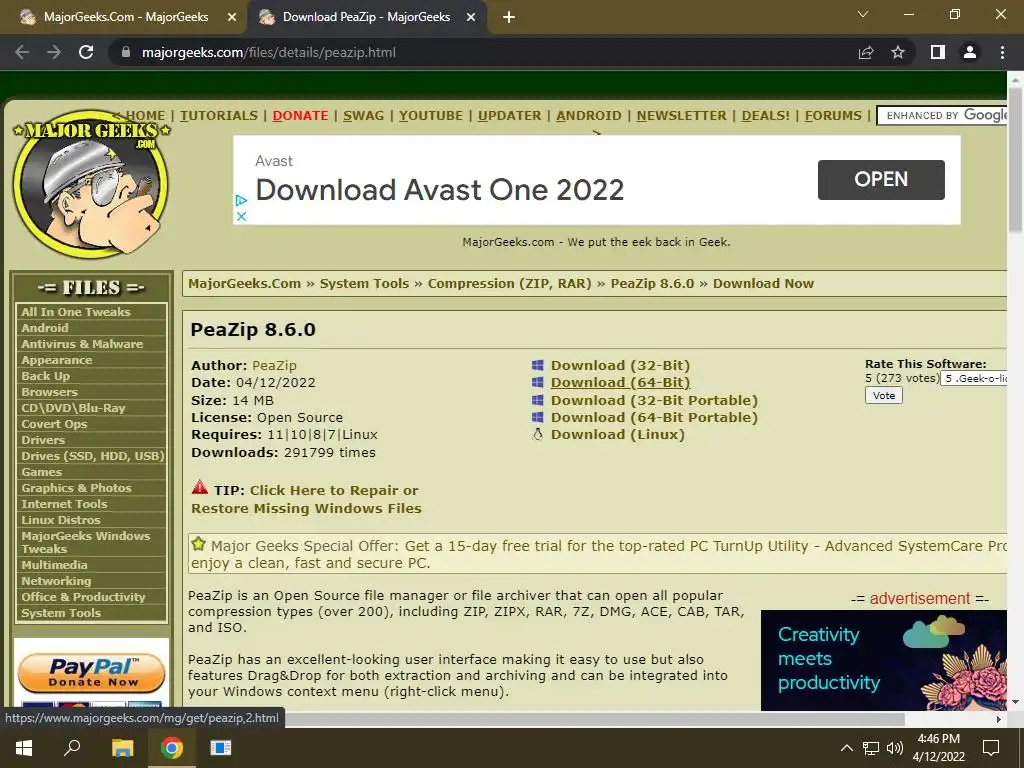Open the DEALS! nav link
1024x768 pixels.
click(x=766, y=116)
